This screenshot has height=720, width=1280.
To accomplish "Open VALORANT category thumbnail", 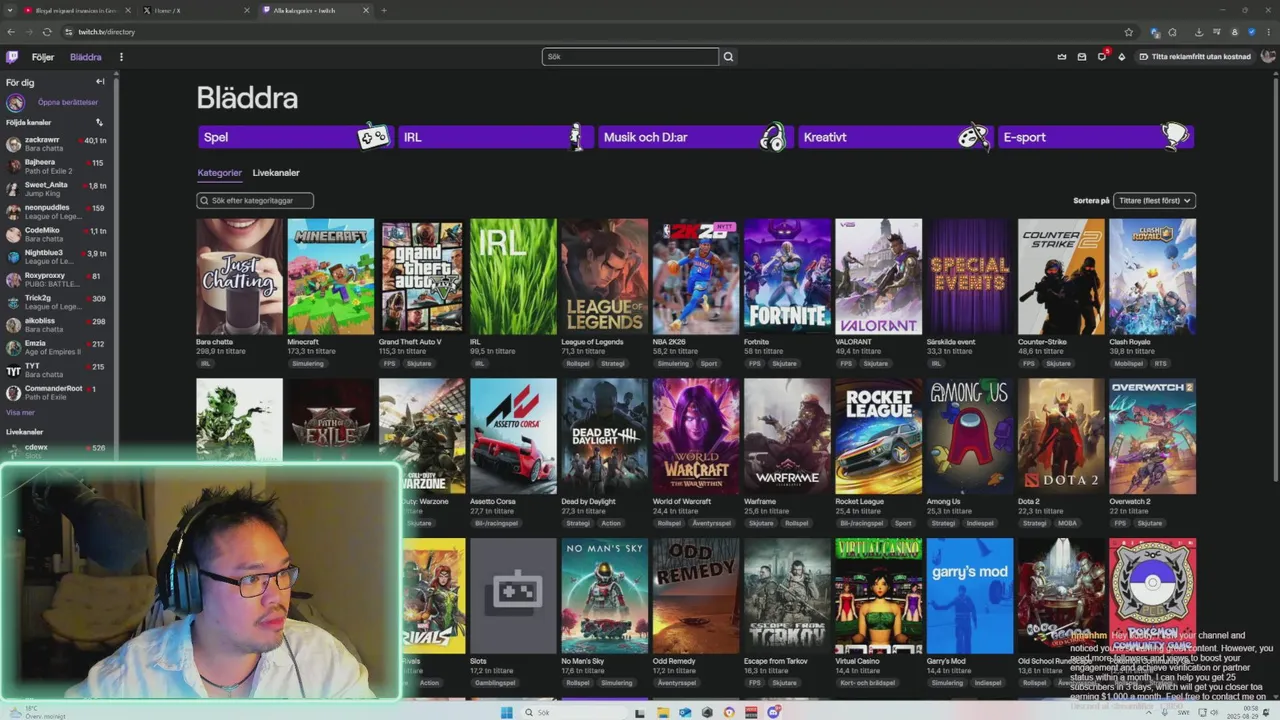I will [x=878, y=276].
